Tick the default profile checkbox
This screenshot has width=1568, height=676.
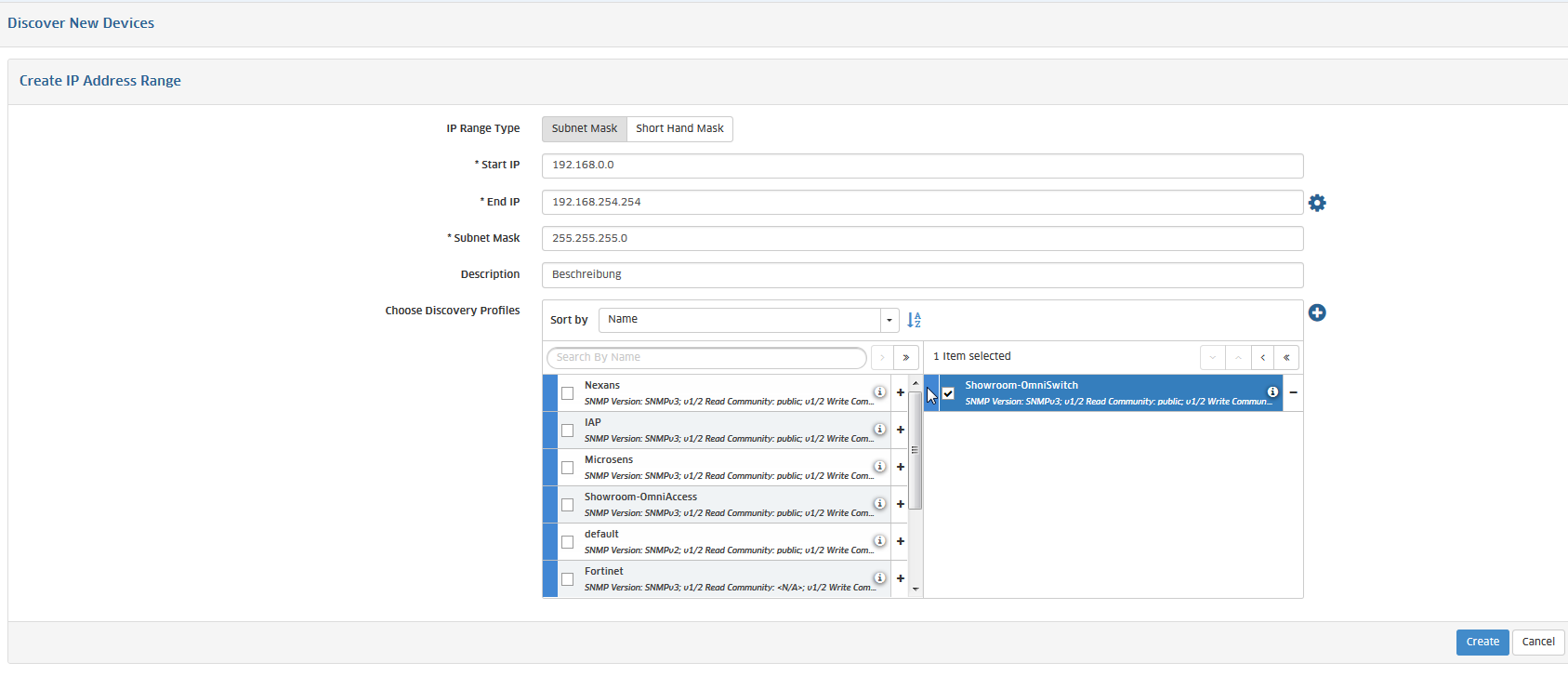[x=567, y=542]
